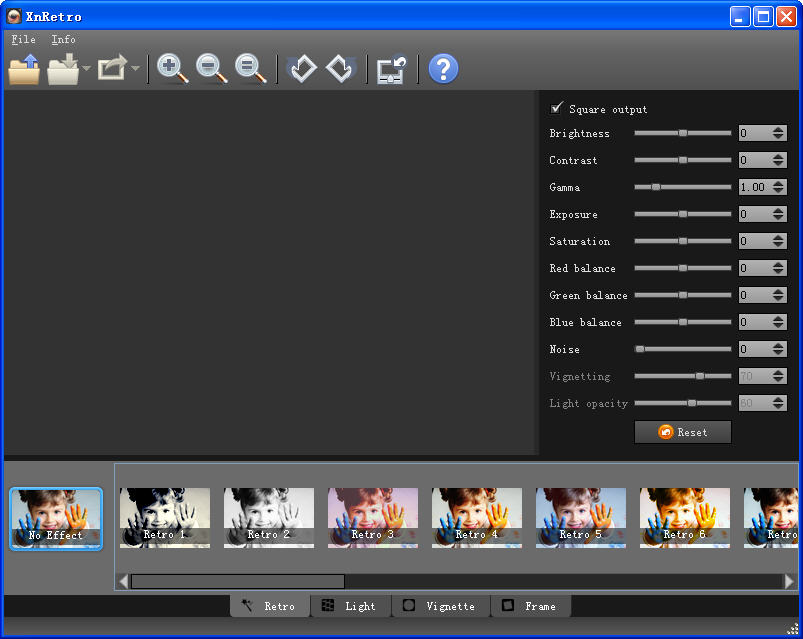Image resolution: width=803 pixels, height=639 pixels.
Task: Decrease Contrast value with down arrow
Action: pos(778,164)
